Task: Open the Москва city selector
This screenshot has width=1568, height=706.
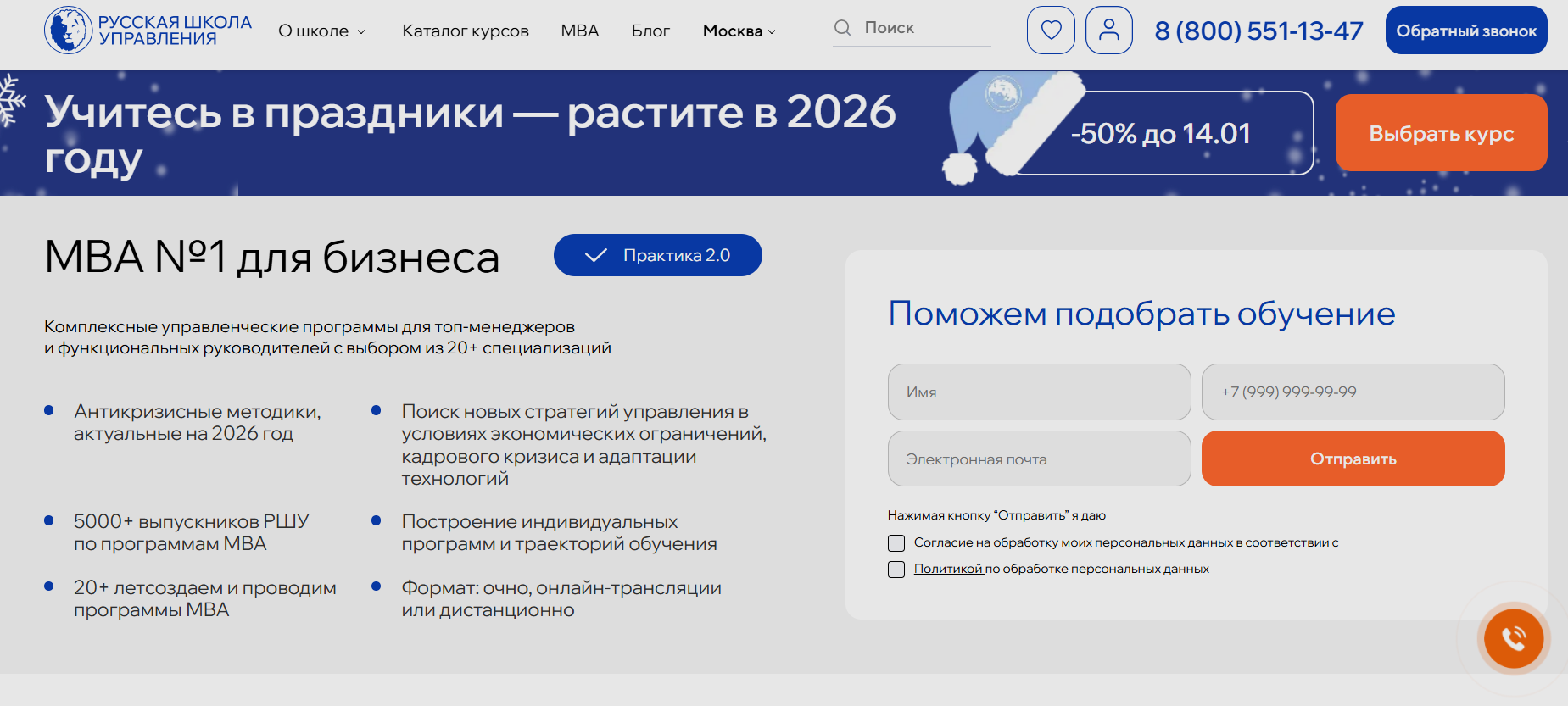Action: click(739, 31)
